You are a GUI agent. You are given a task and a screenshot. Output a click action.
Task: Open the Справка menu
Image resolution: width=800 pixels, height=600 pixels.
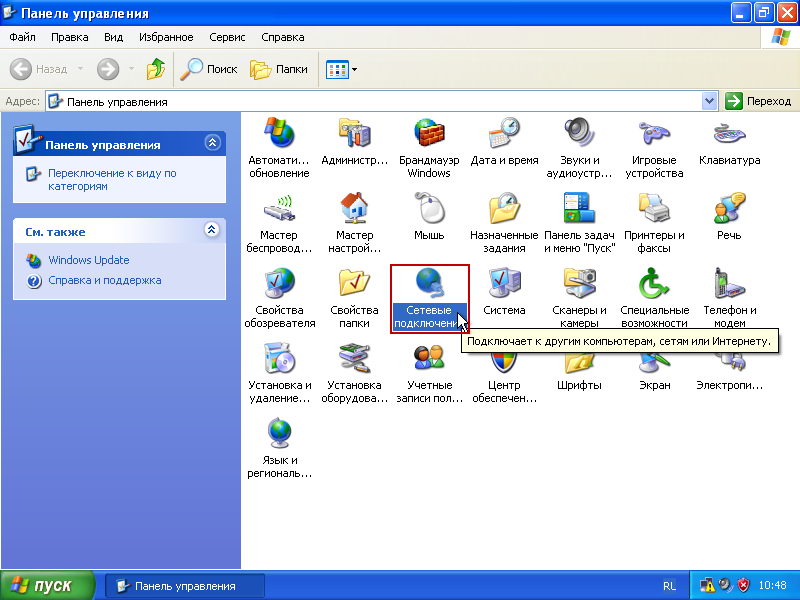click(x=283, y=37)
